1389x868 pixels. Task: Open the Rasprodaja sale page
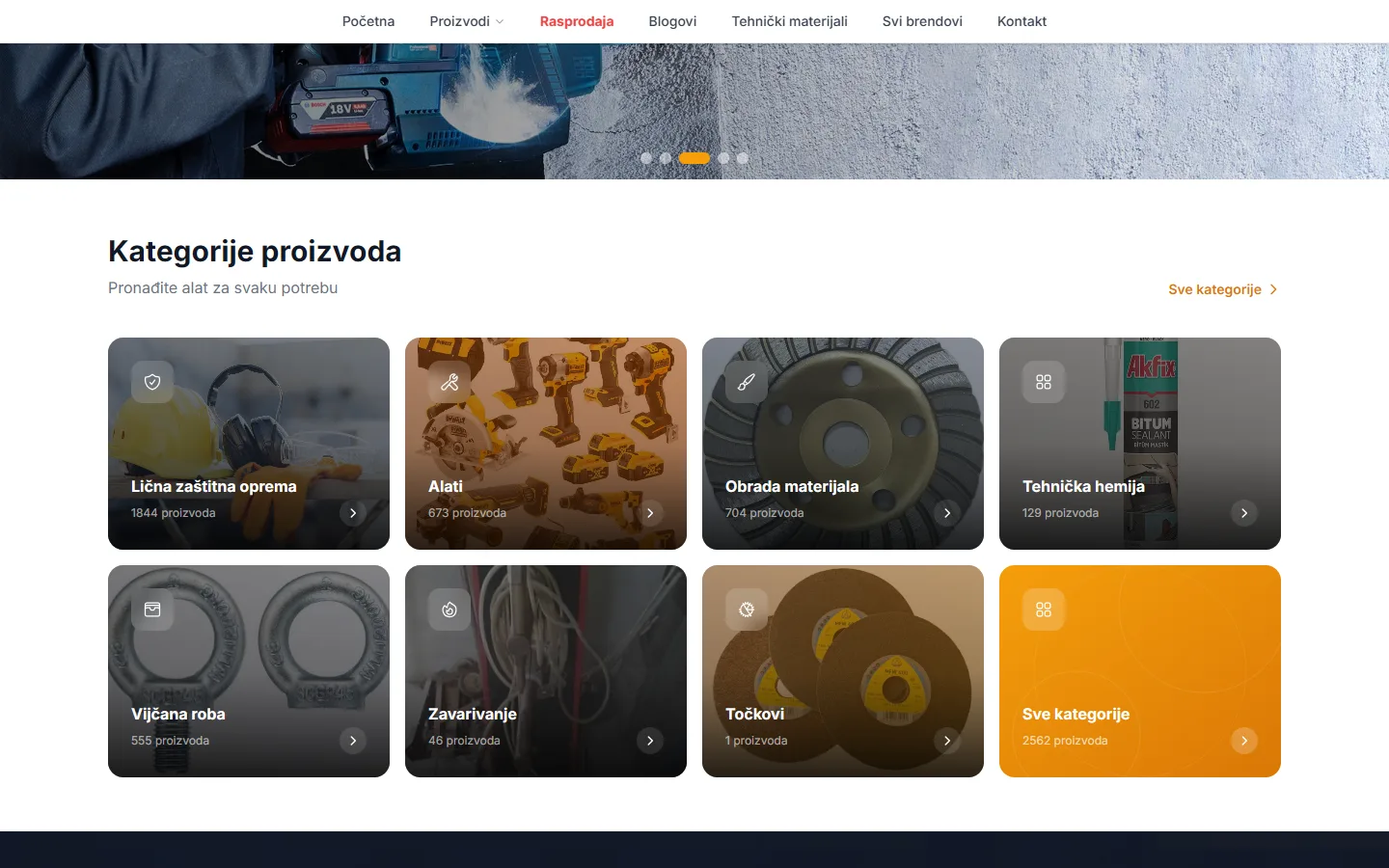577,21
